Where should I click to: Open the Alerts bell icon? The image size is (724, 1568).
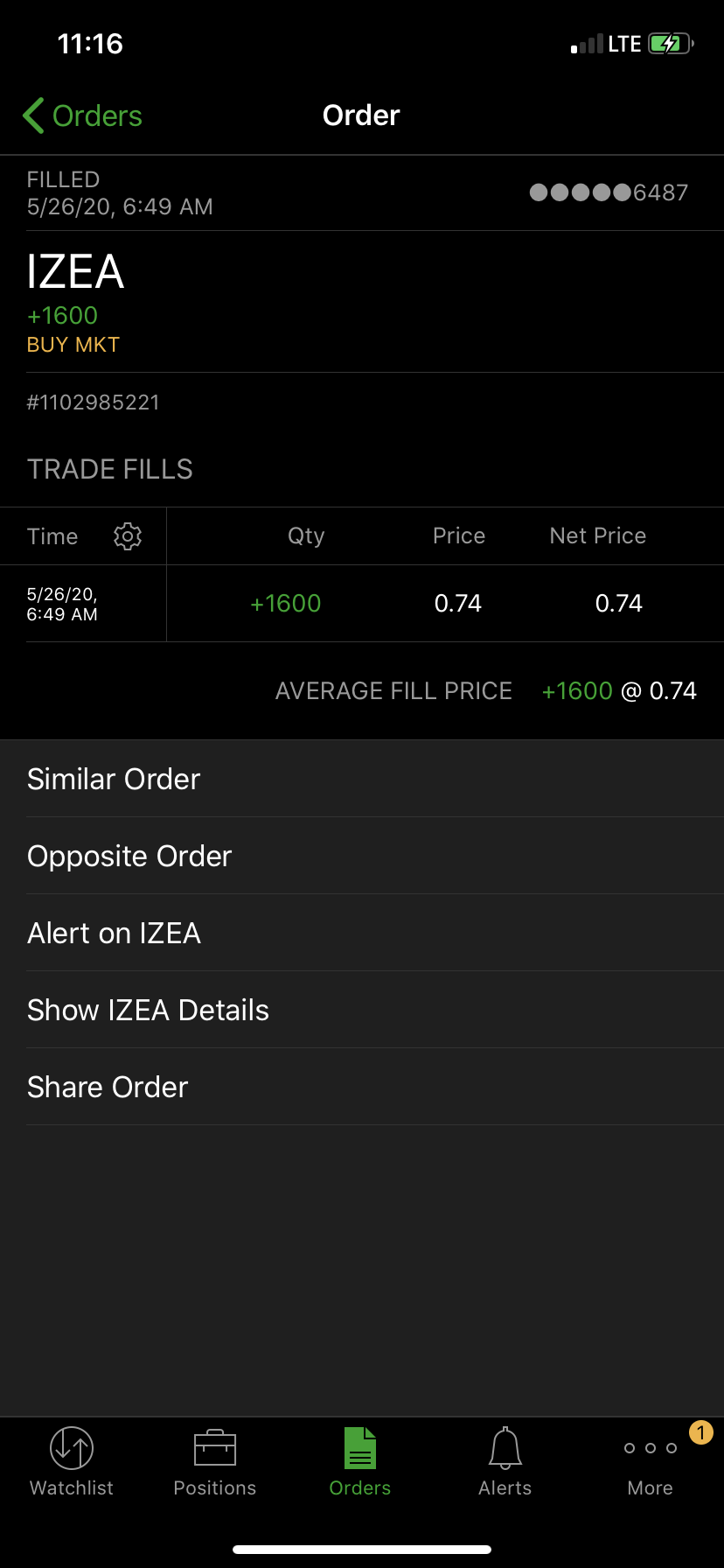pos(505,1447)
